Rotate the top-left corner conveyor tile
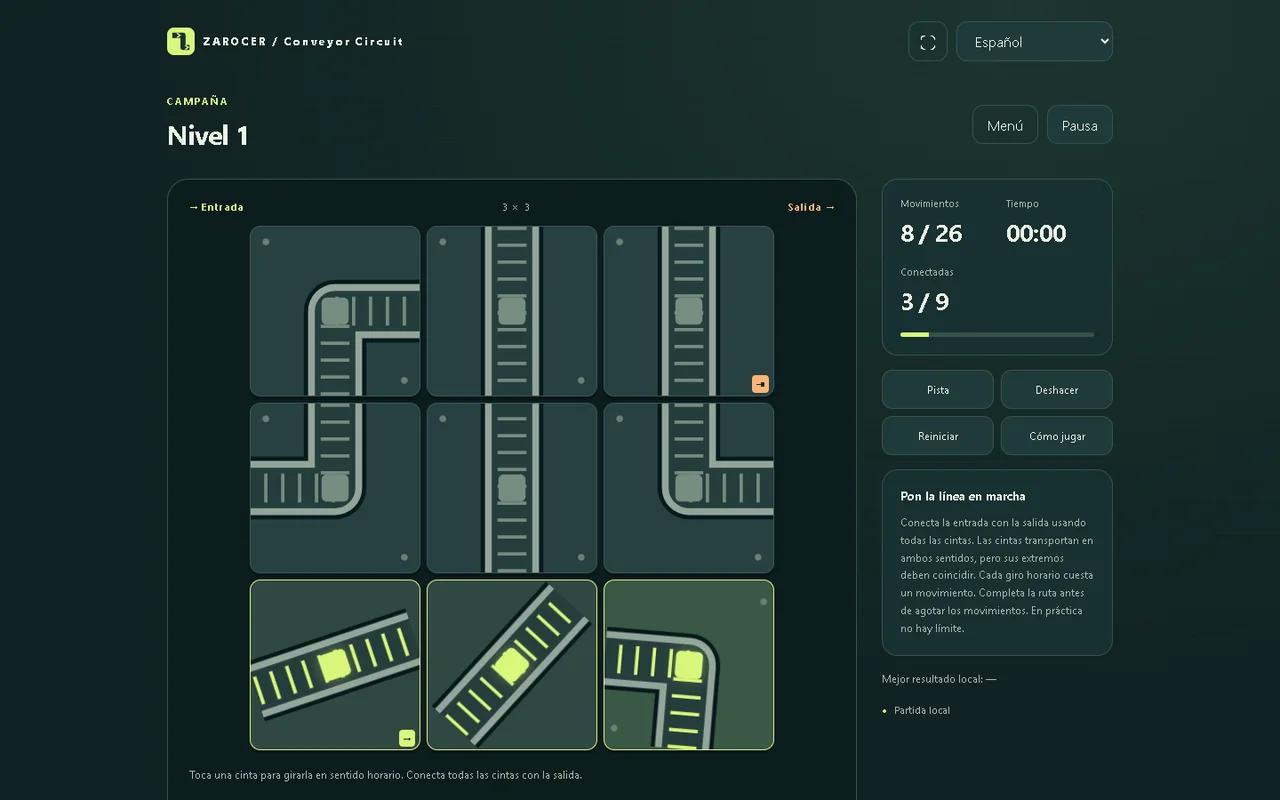This screenshot has width=1280, height=800. (335, 311)
